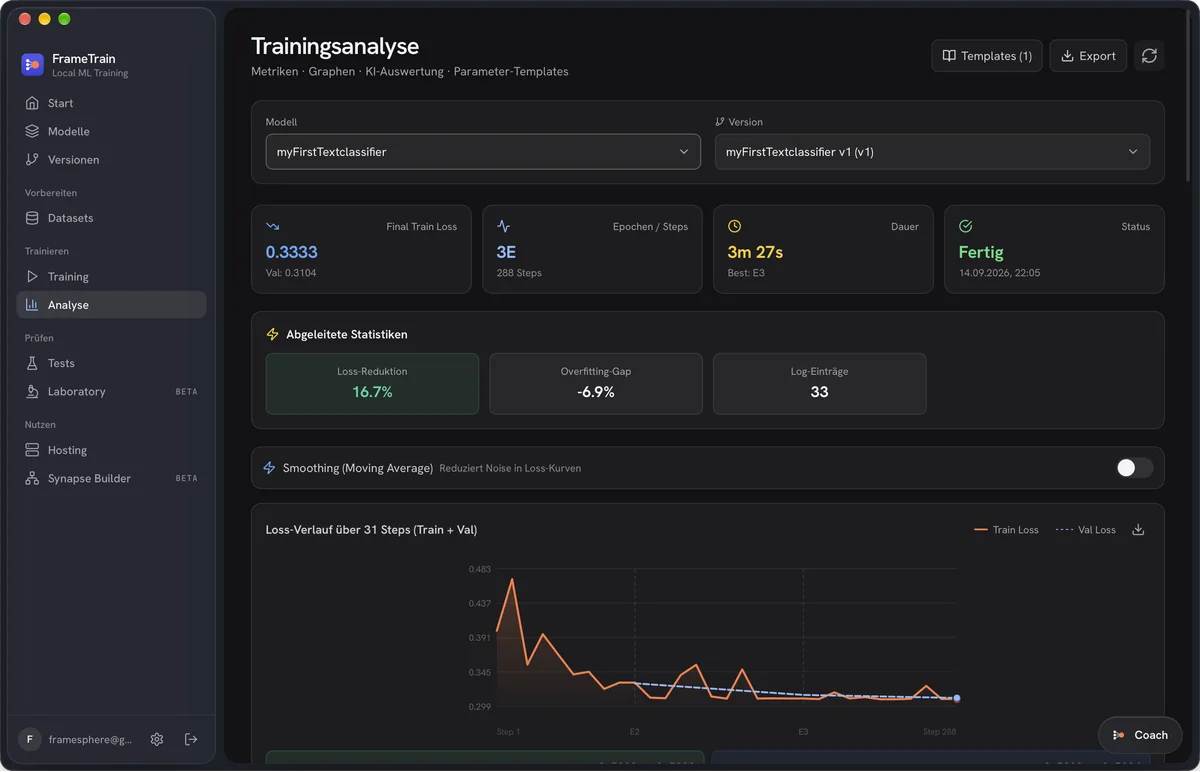Image resolution: width=1200 pixels, height=772 pixels.
Task: Open the Version dropdown myFirstTextclassifier v1
Action: 932,152
